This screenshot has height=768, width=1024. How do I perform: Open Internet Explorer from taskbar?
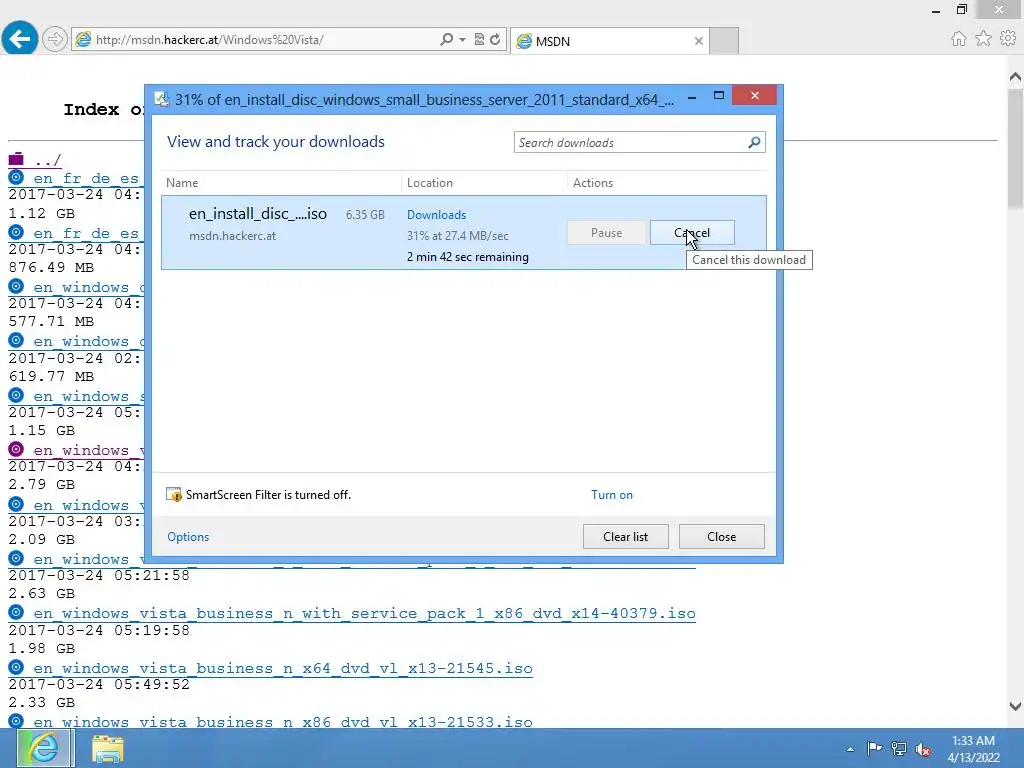(x=45, y=748)
